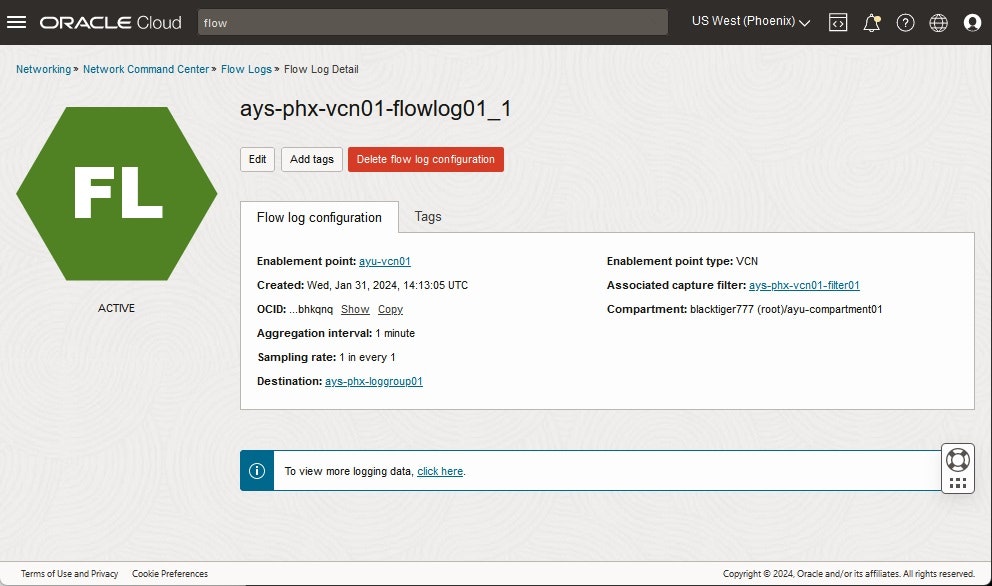The height and width of the screenshot is (586, 992).
Task: Click the Oracle Cloud logo
Action: [x=111, y=23]
